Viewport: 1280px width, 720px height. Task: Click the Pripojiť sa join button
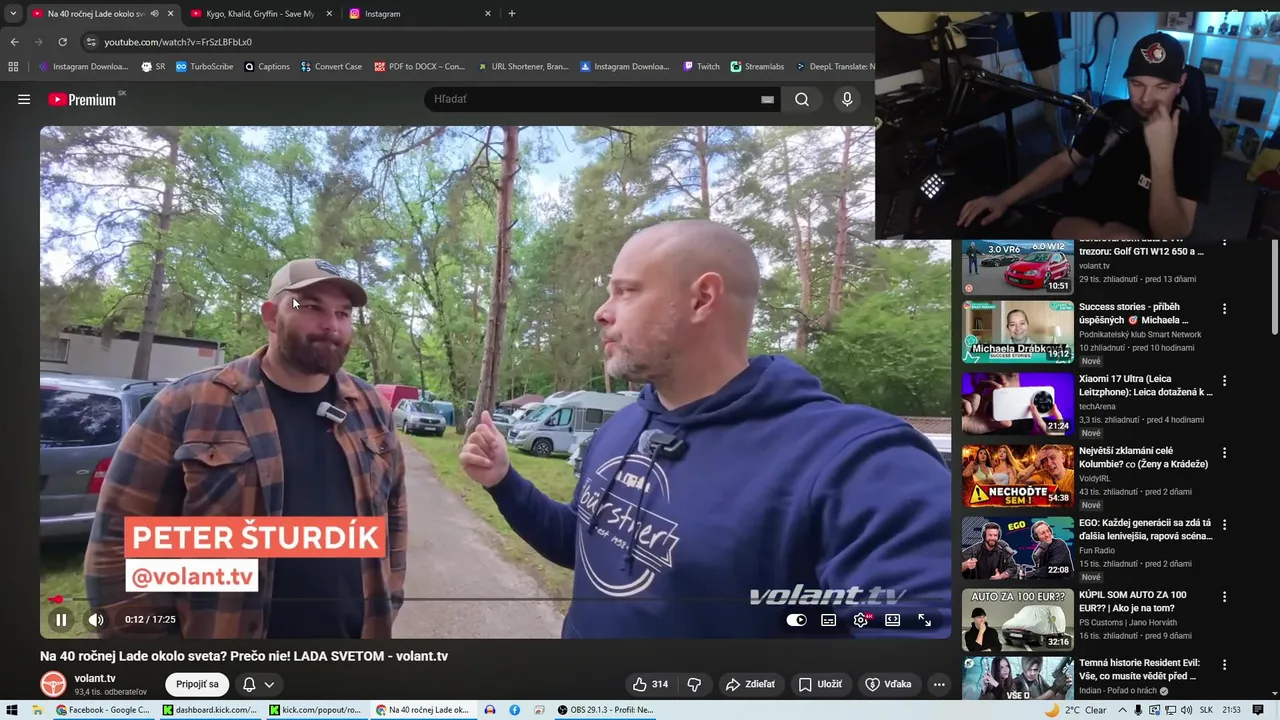point(197,684)
